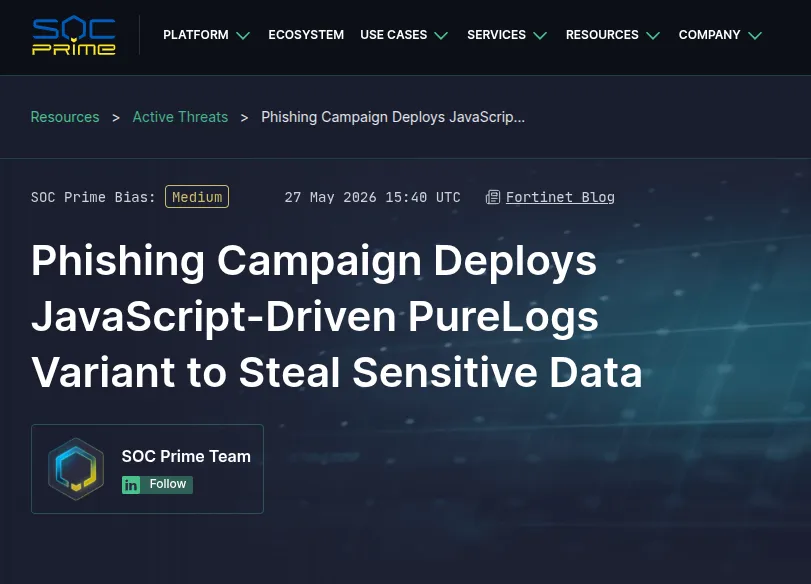811x584 pixels.
Task: Open the SOC Prime Team author name
Action: pyautogui.click(x=186, y=456)
